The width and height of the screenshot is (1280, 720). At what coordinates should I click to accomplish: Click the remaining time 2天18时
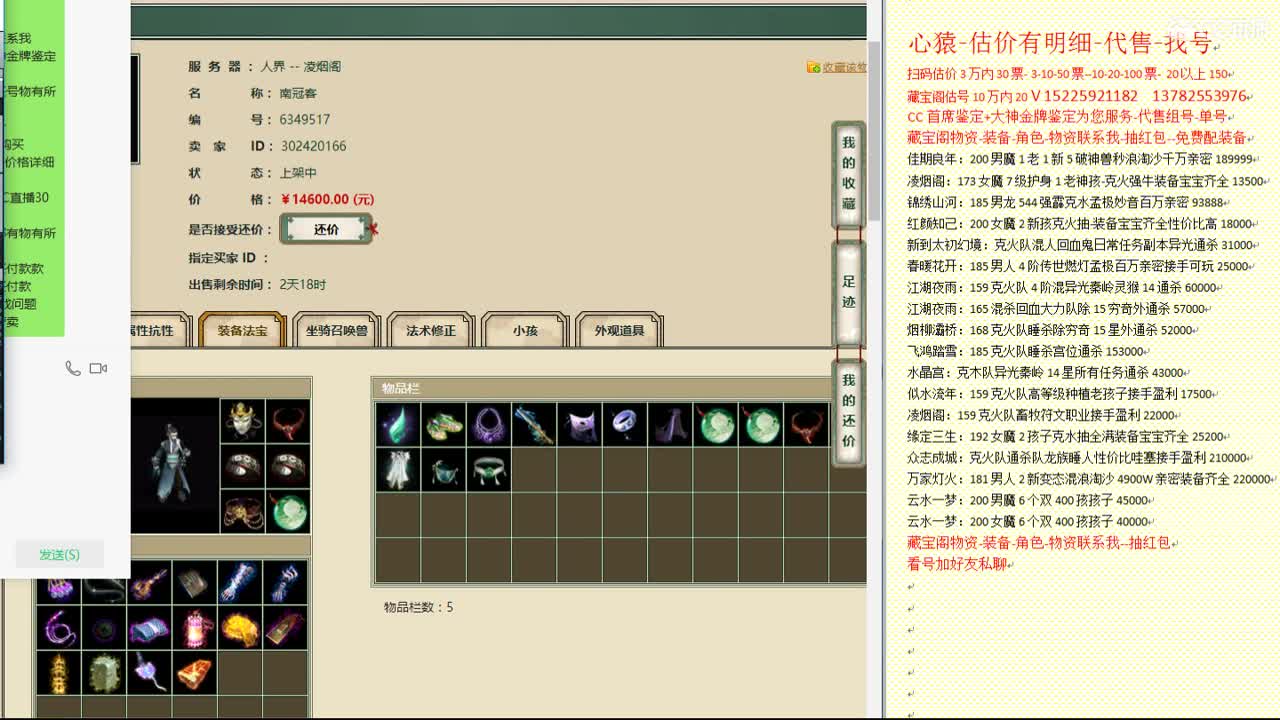pyautogui.click(x=303, y=284)
